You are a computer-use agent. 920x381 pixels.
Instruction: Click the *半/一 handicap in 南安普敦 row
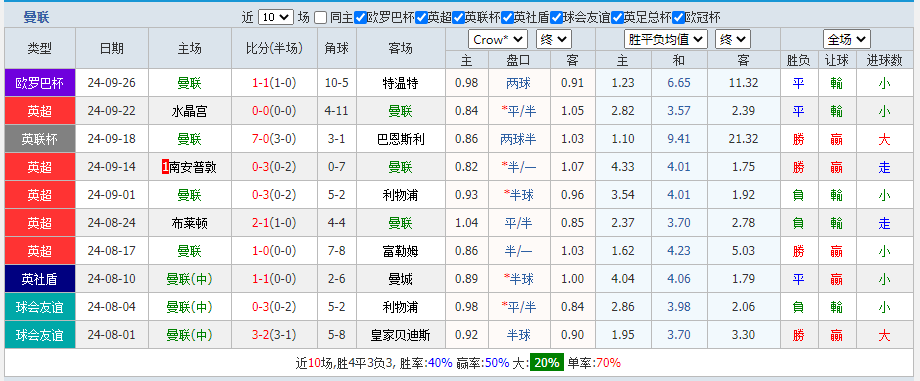(518, 167)
